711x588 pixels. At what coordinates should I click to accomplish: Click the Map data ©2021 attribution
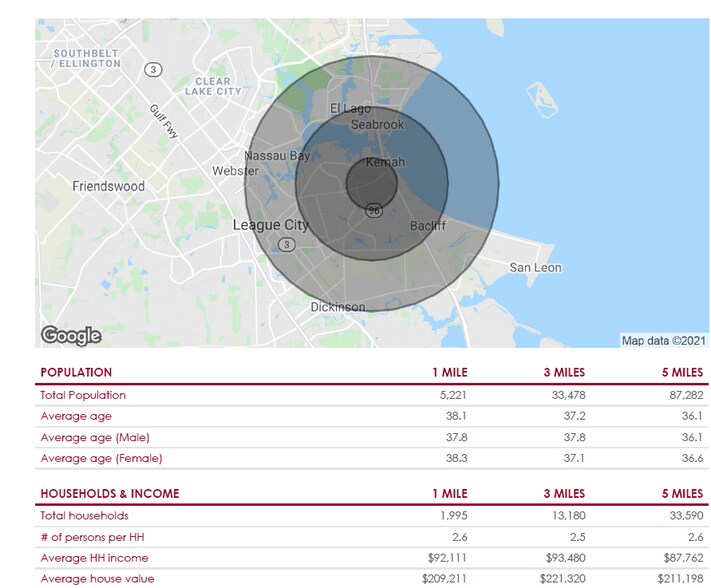click(663, 340)
